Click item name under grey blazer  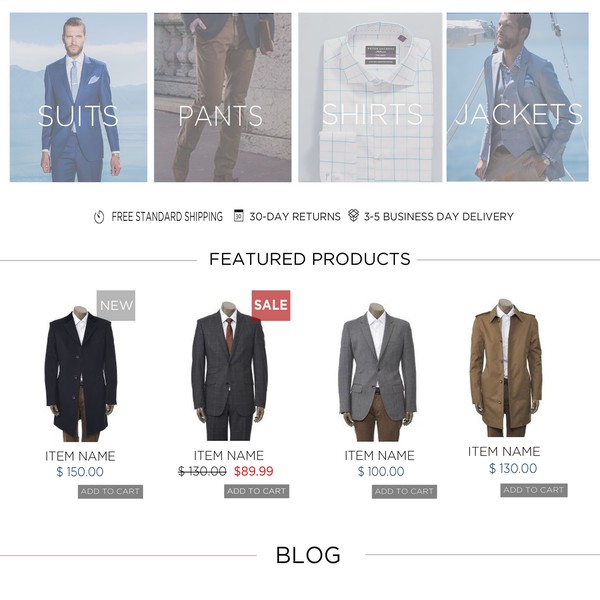(380, 455)
